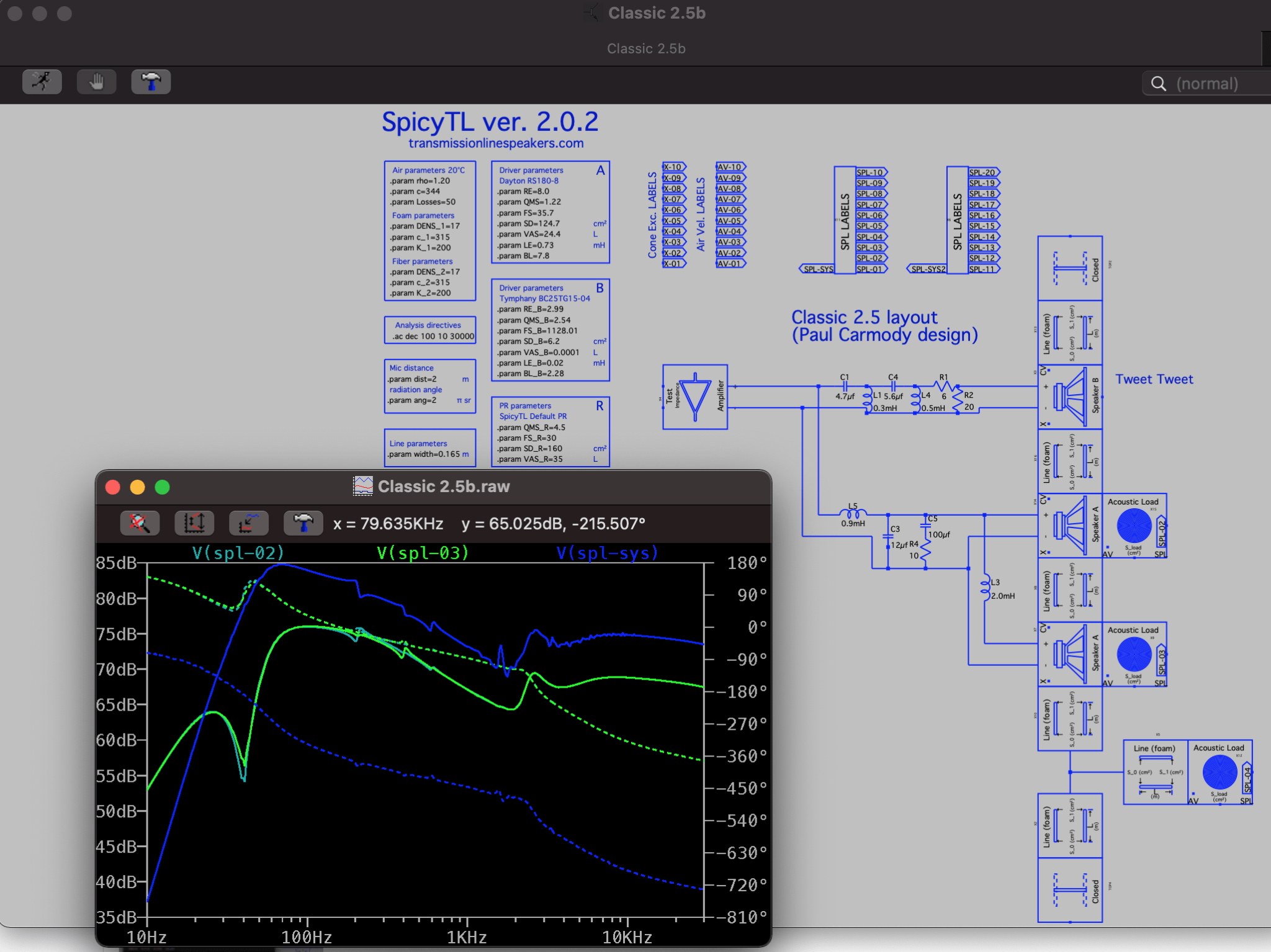1271x952 pixels.
Task: Open transmissionlinespeakers.com text link
Action: pyautogui.click(x=496, y=143)
